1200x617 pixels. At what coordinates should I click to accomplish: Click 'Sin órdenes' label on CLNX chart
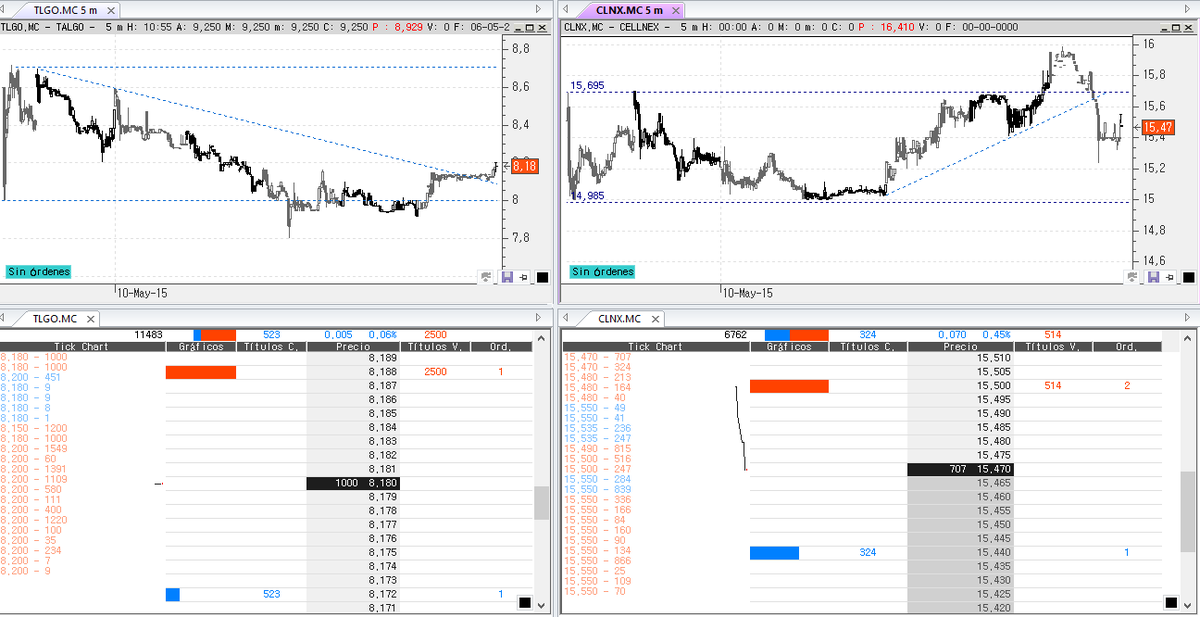pyautogui.click(x=602, y=272)
